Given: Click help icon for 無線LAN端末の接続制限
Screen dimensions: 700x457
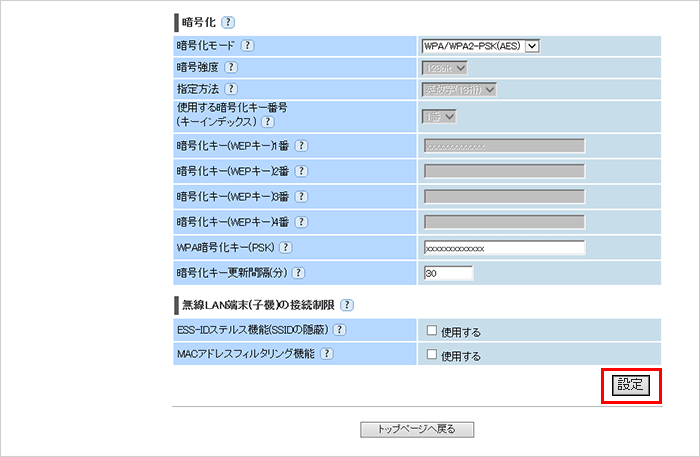Looking at the screenshot, I should coord(347,305).
